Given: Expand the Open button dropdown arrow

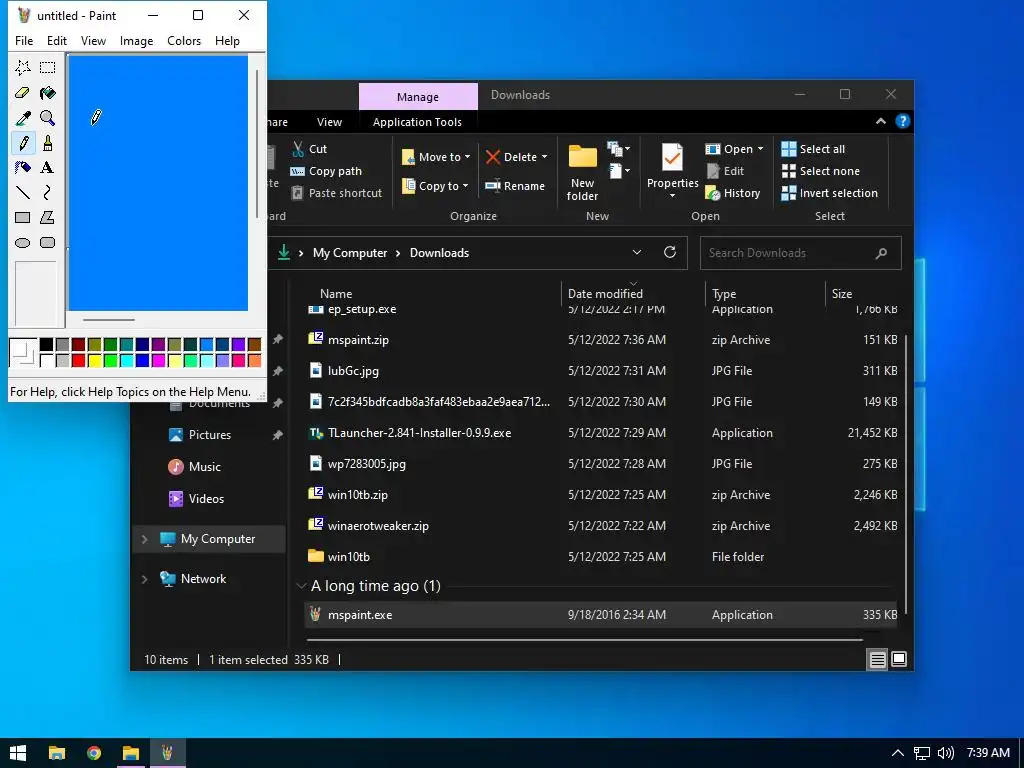Looking at the screenshot, I should coord(760,149).
